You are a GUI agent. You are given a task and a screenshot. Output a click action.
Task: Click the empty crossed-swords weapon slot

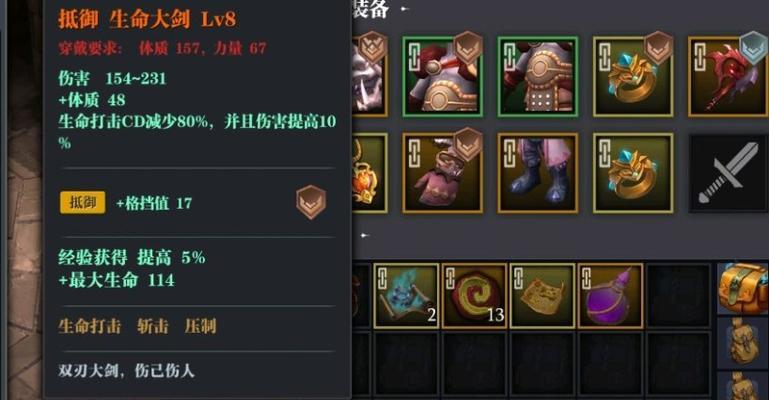coord(728,173)
